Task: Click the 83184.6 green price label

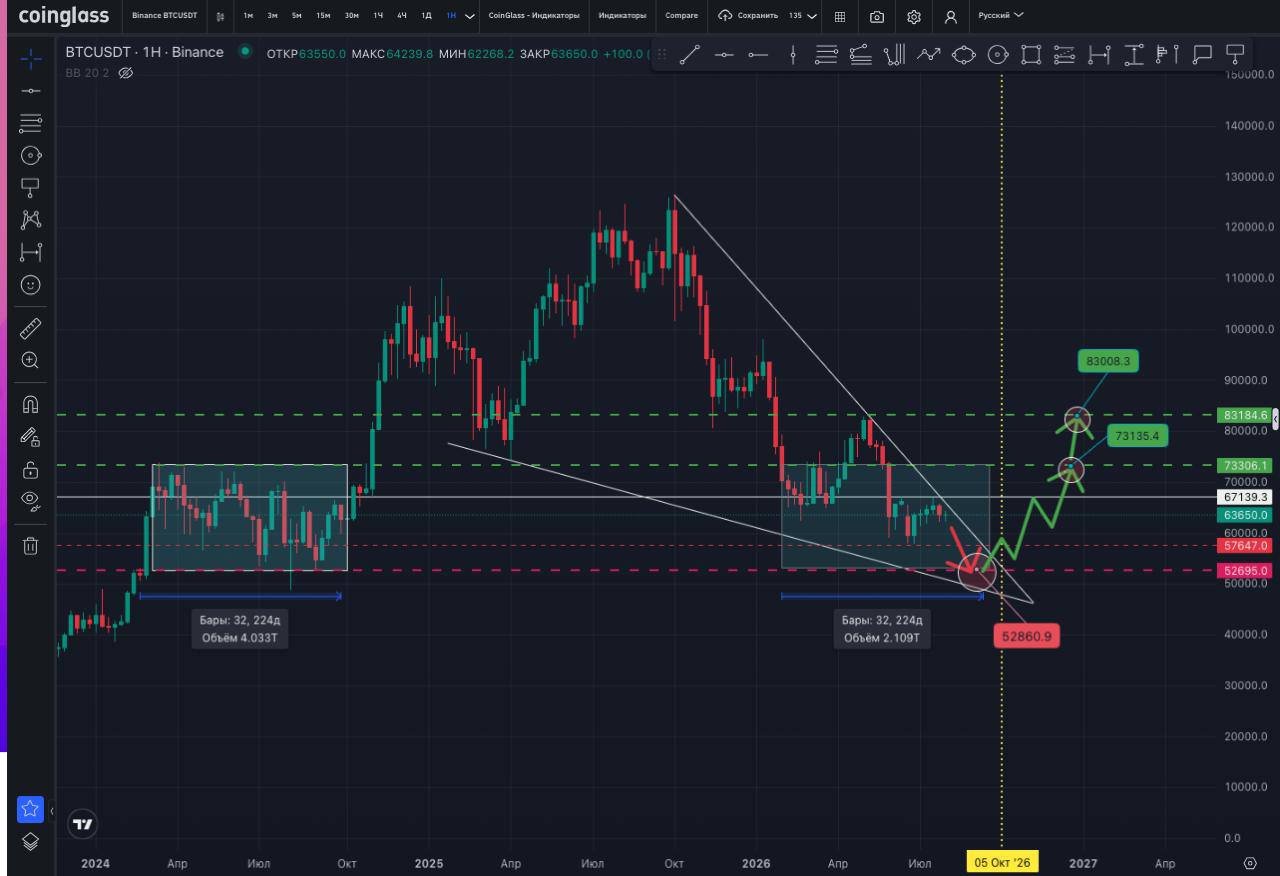Action: [1245, 415]
